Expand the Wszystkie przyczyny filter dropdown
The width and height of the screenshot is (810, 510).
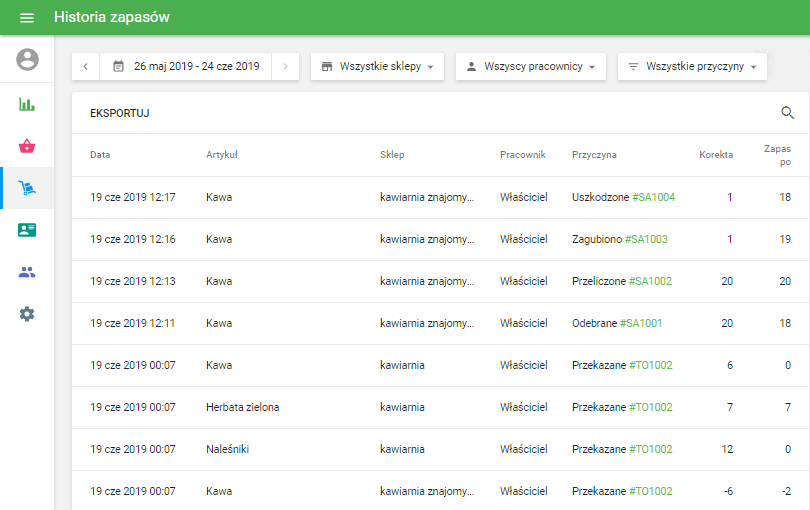pos(692,67)
